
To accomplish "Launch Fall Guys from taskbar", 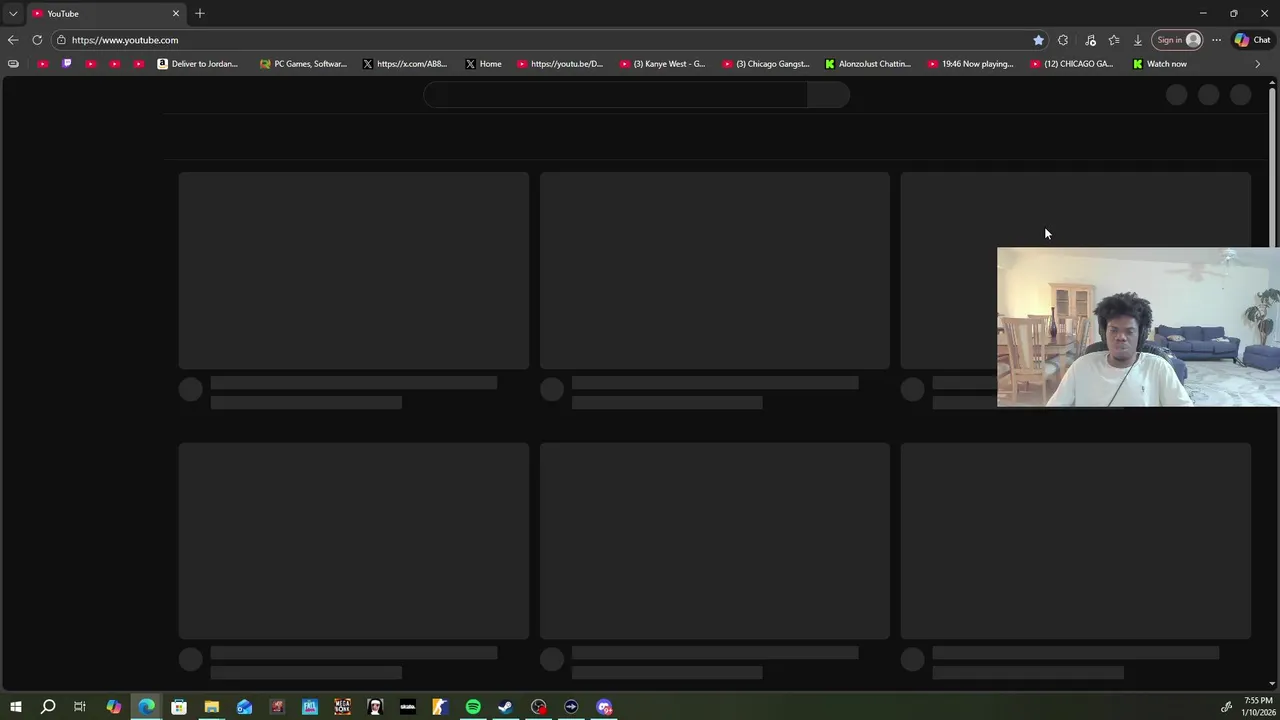I will [x=310, y=707].
